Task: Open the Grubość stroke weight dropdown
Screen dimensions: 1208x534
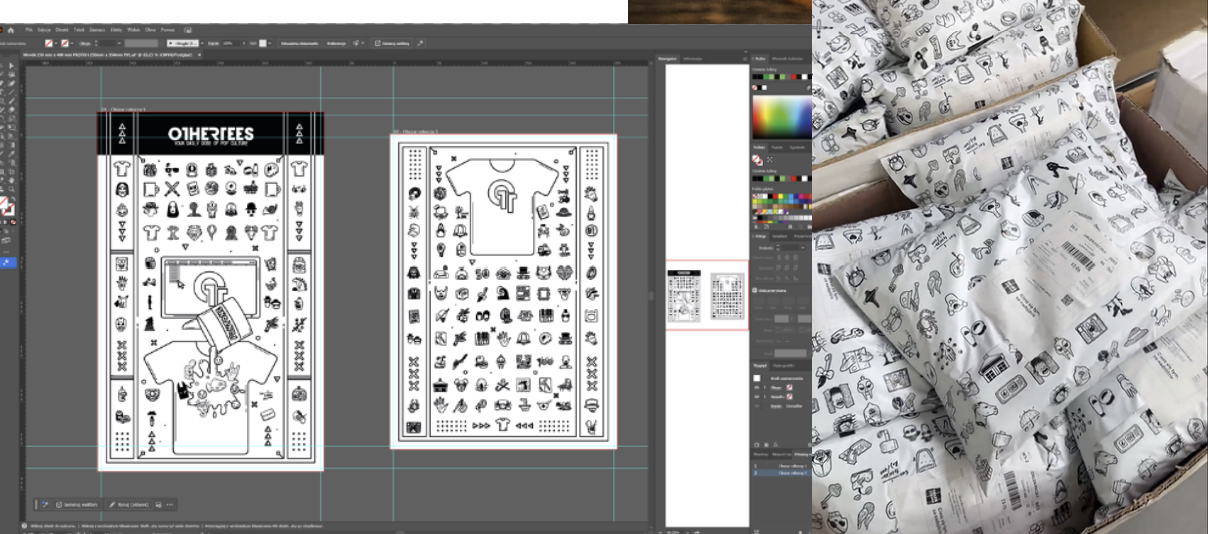Action: click(803, 246)
